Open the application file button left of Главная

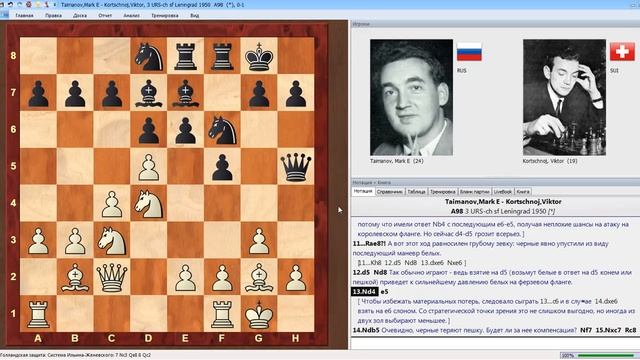[x=4, y=15]
